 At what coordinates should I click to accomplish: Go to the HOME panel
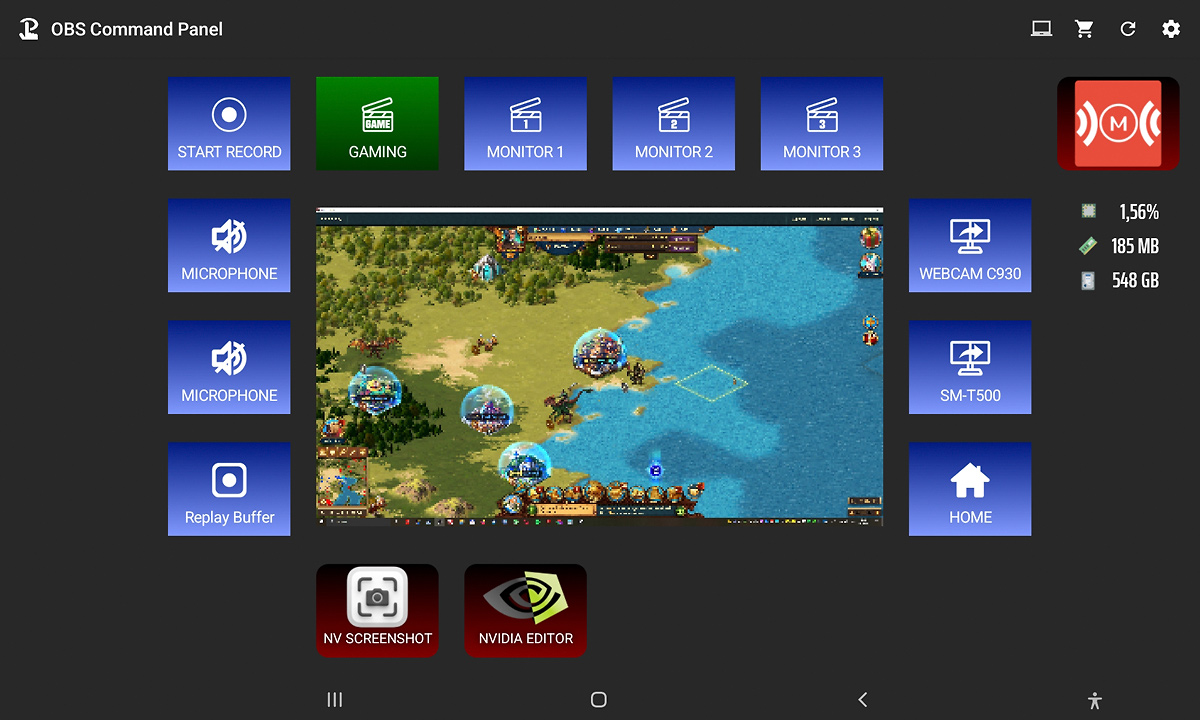[969, 490]
